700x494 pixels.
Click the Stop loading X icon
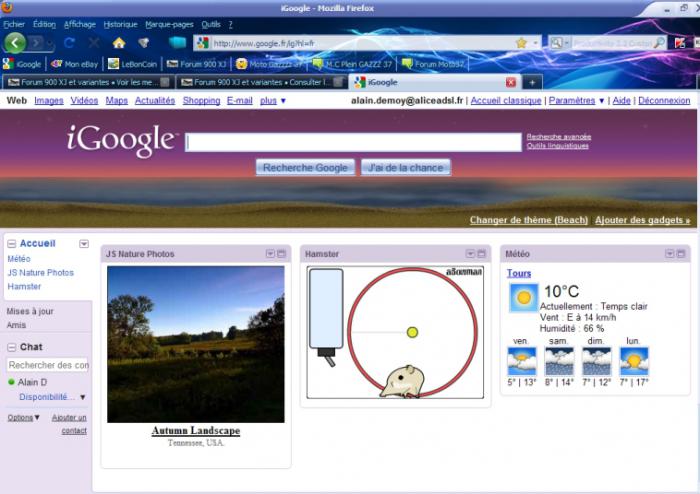(x=94, y=43)
